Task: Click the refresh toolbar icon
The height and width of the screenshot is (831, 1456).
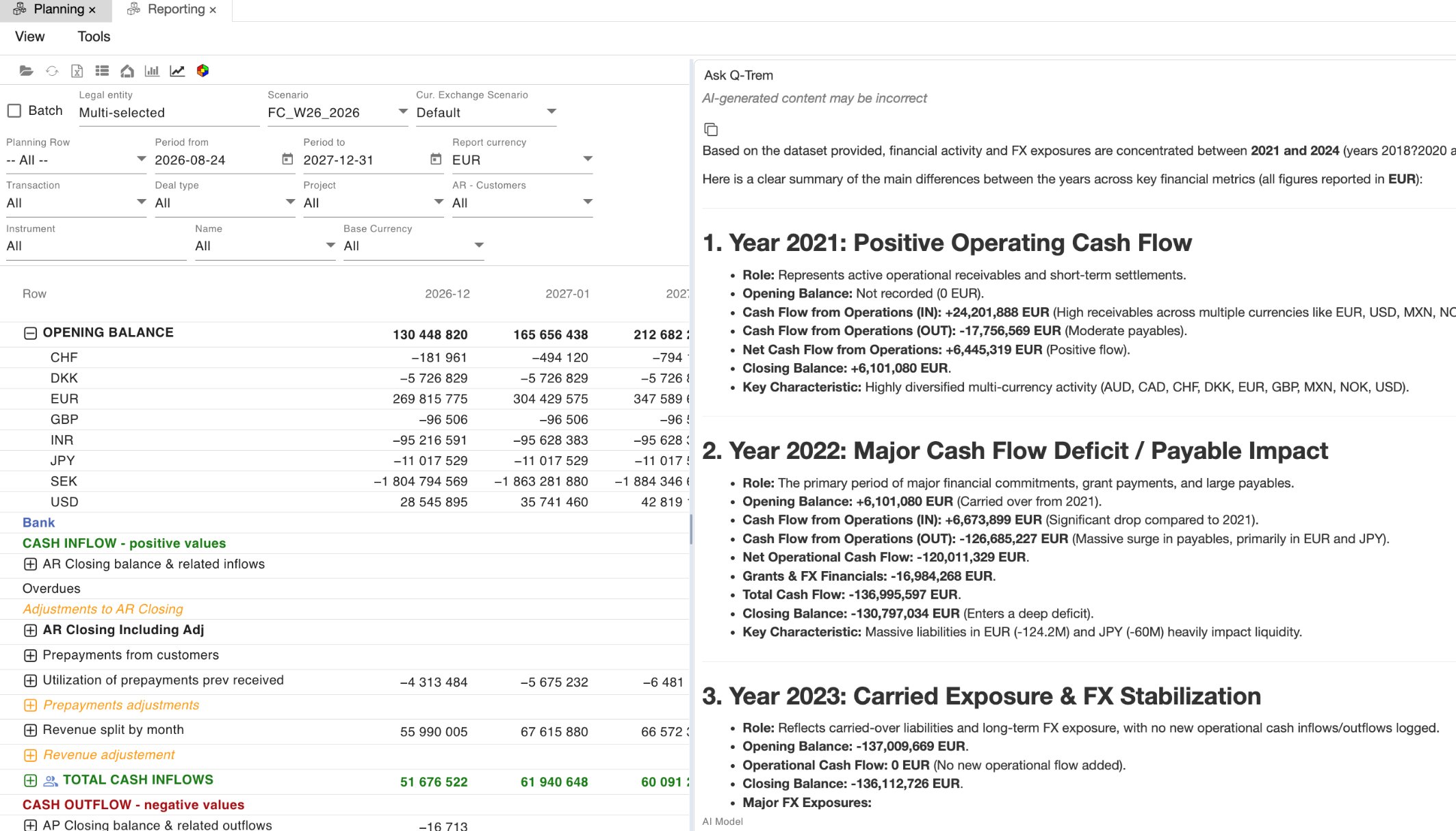Action: pos(52,70)
